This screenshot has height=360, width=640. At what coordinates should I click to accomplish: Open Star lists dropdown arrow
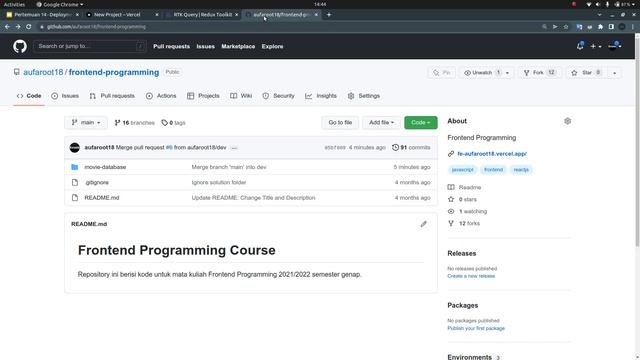click(x=614, y=73)
